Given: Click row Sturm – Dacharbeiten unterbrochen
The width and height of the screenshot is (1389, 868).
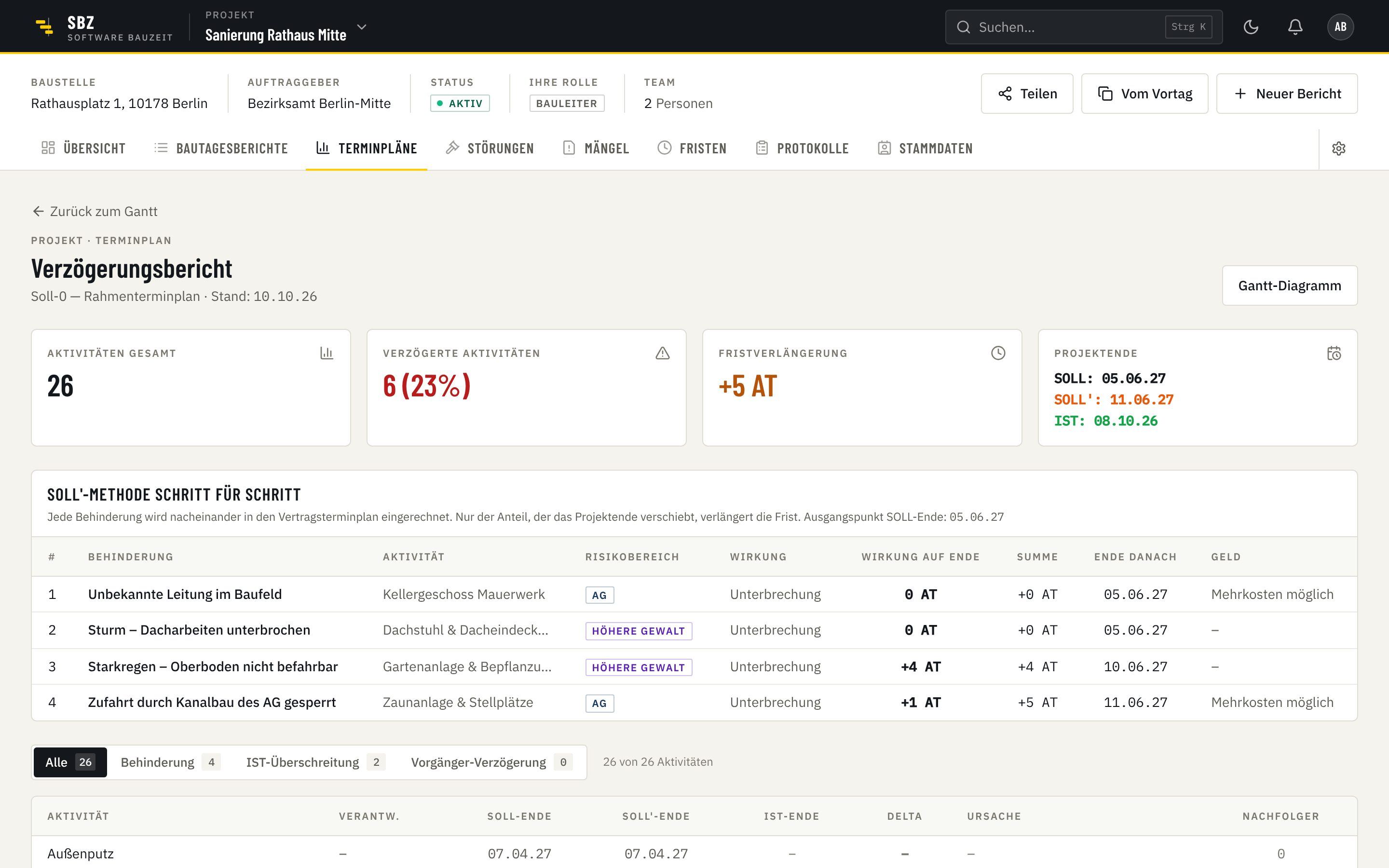Looking at the screenshot, I should 694,630.
